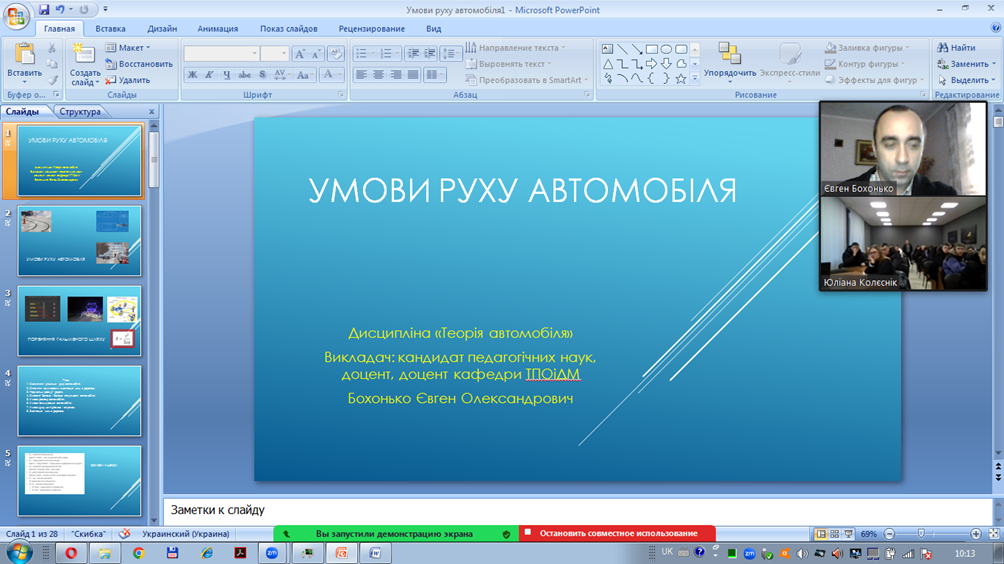
Task: Open the Дизайн ribbon tab
Action: (x=162, y=29)
